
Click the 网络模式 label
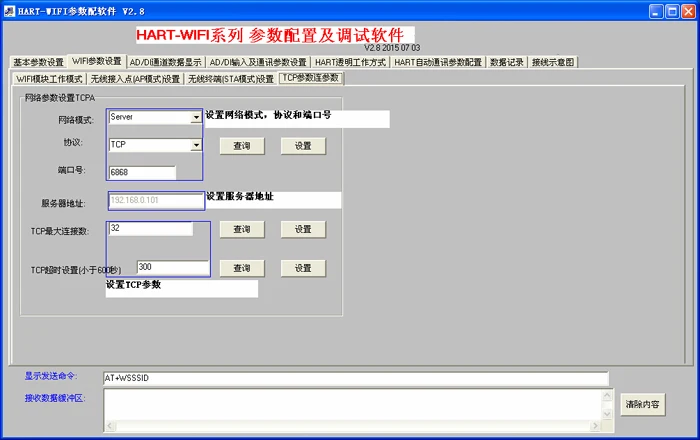76,120
